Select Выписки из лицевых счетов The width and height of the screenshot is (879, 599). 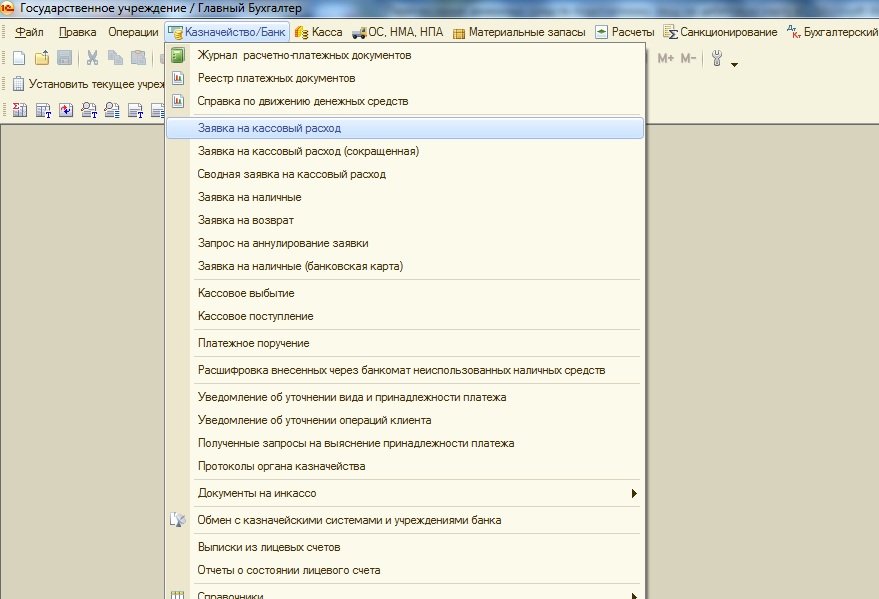pos(269,547)
